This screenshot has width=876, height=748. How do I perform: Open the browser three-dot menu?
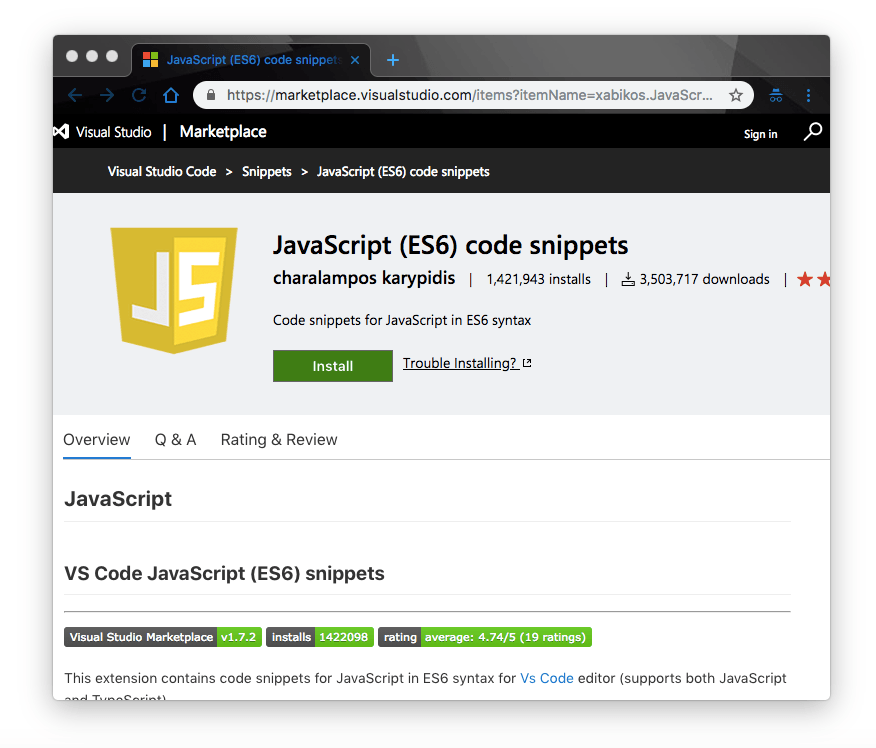[808, 95]
